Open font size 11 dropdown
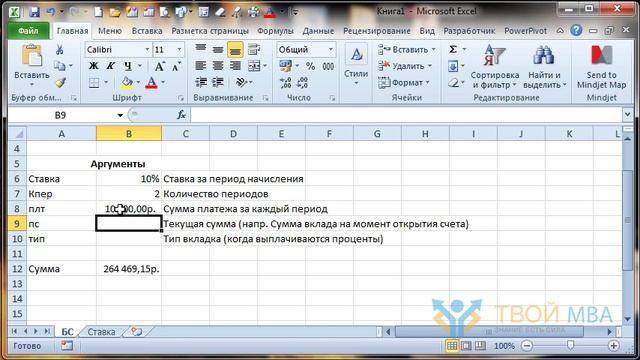The height and width of the screenshot is (360, 640). 179,49
